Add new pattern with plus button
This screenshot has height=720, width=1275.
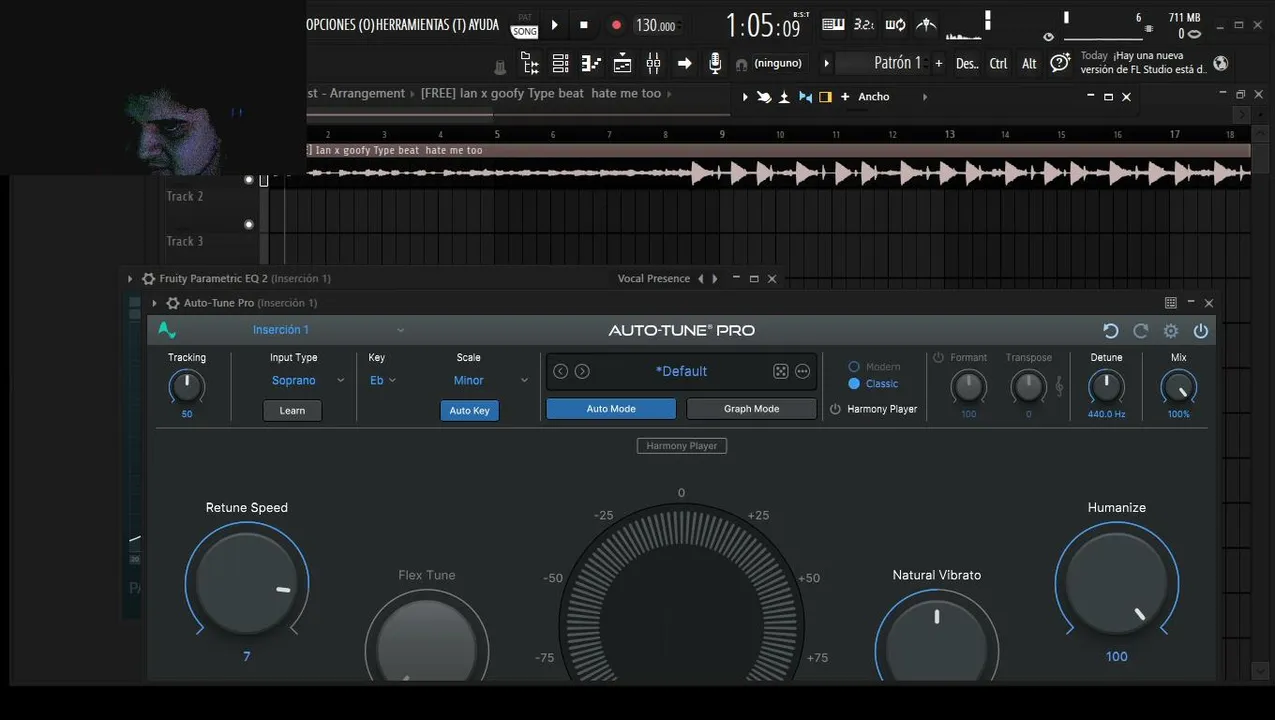click(939, 63)
